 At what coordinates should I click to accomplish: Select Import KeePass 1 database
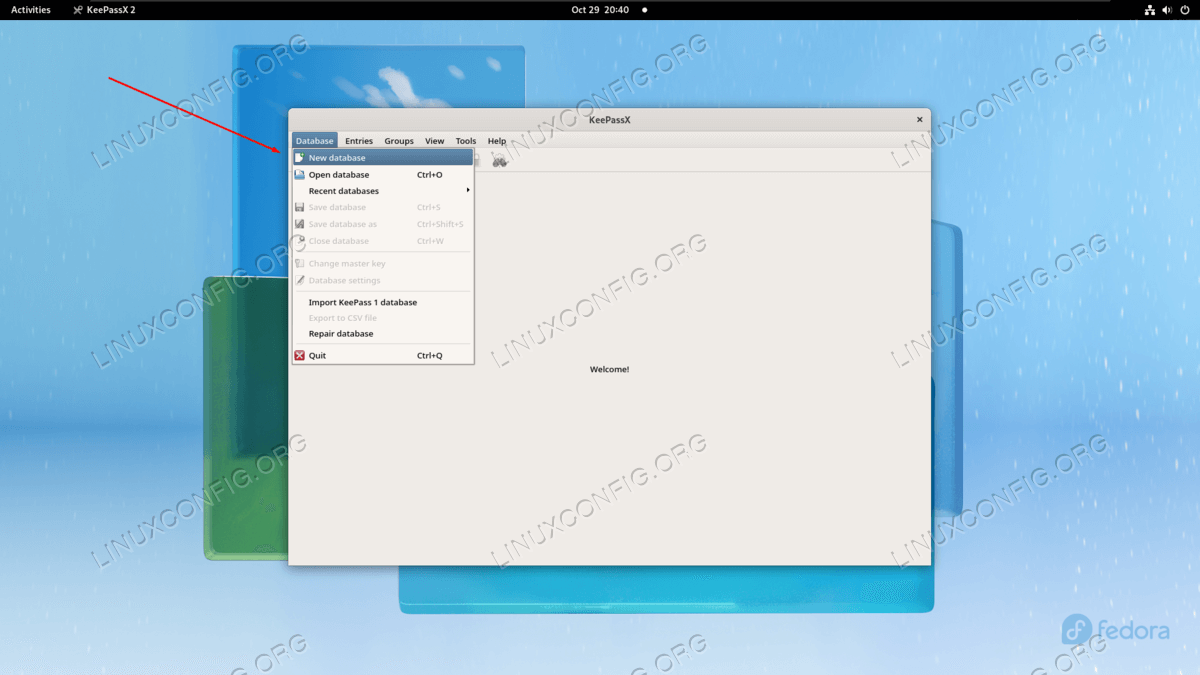(x=382, y=302)
